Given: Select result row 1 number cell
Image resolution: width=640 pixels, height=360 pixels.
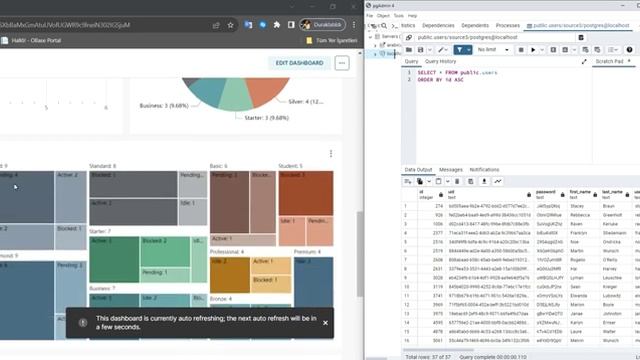Looking at the screenshot, I should [x=409, y=206].
